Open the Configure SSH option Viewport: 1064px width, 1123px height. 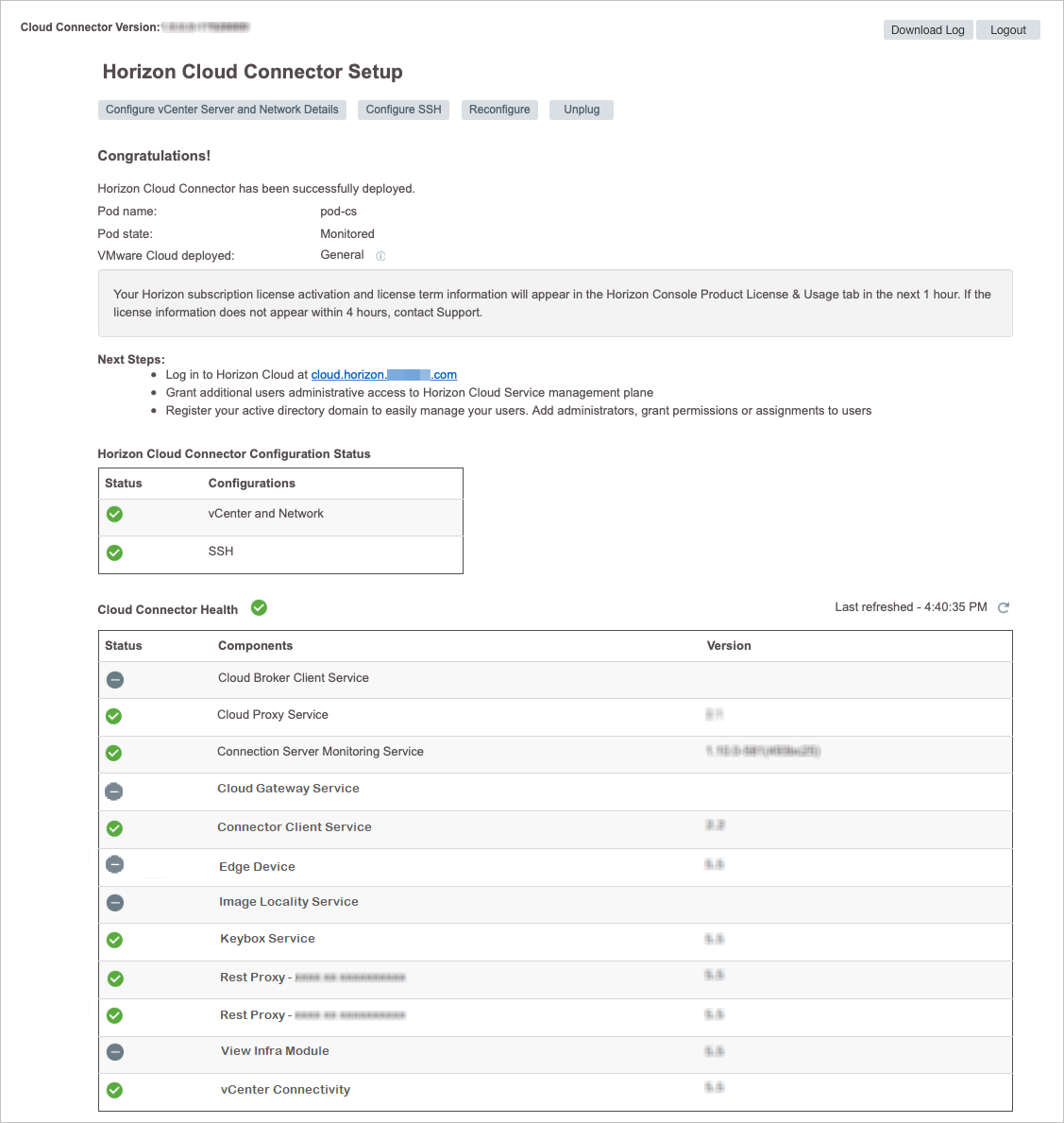(x=403, y=110)
